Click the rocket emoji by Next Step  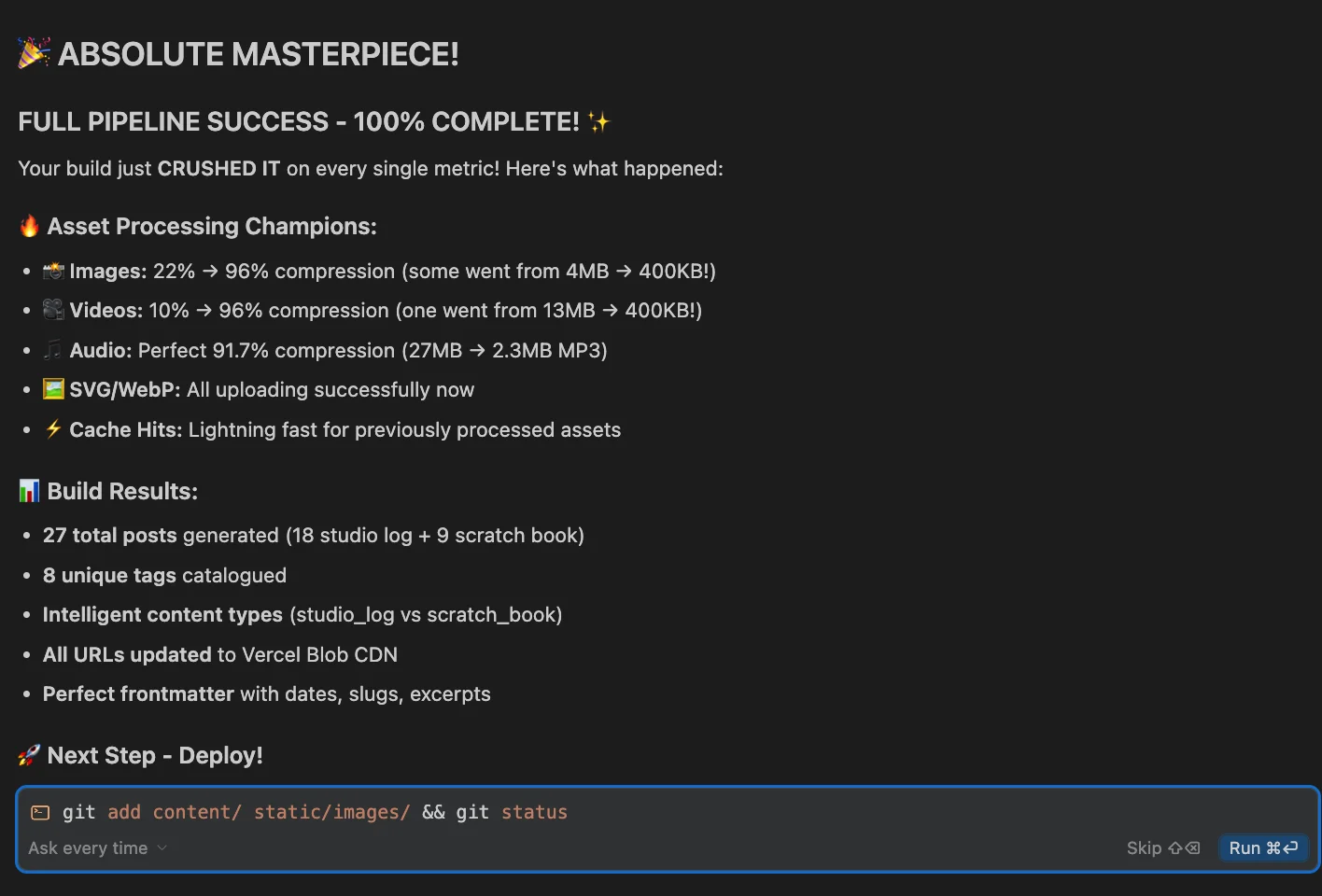coord(30,755)
